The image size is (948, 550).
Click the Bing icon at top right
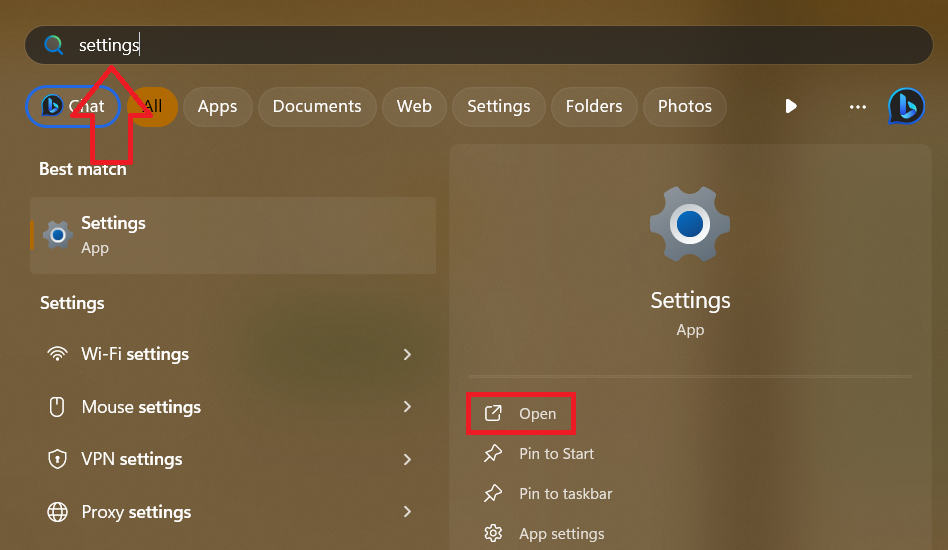tap(906, 106)
